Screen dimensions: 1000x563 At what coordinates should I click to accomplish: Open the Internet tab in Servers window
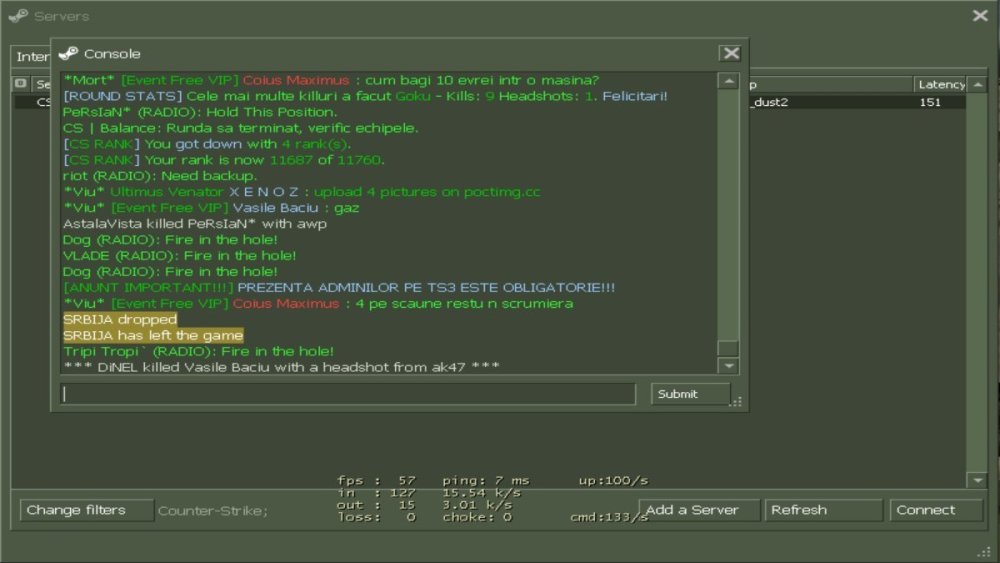(x=32, y=57)
